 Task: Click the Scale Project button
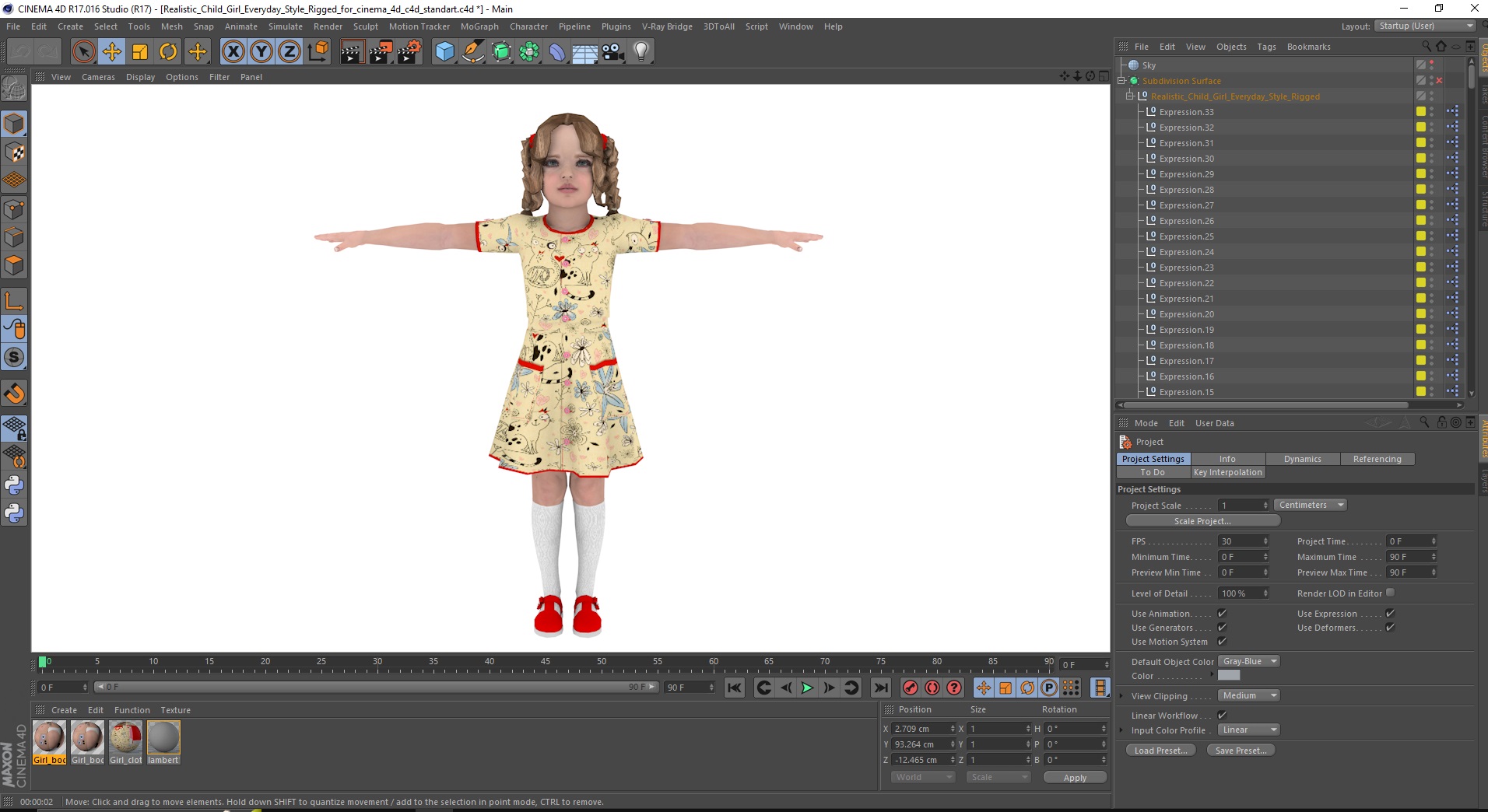click(x=1202, y=521)
